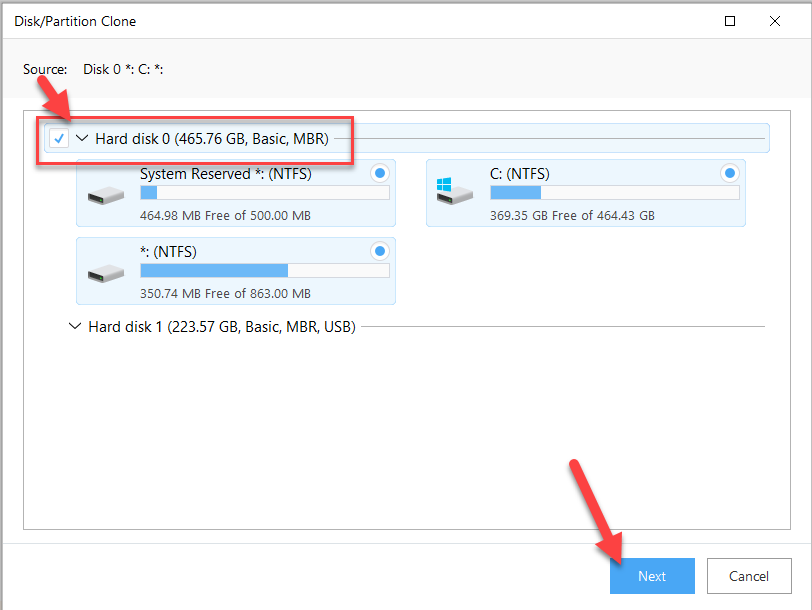
Task: Click the Disk/Partition Clone window title
Action: click(x=75, y=21)
